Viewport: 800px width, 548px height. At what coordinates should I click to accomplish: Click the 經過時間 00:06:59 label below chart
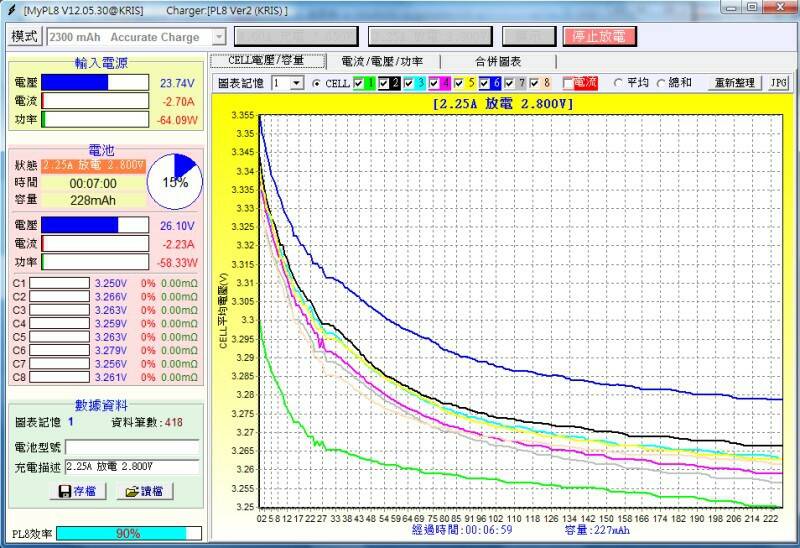[x=462, y=530]
